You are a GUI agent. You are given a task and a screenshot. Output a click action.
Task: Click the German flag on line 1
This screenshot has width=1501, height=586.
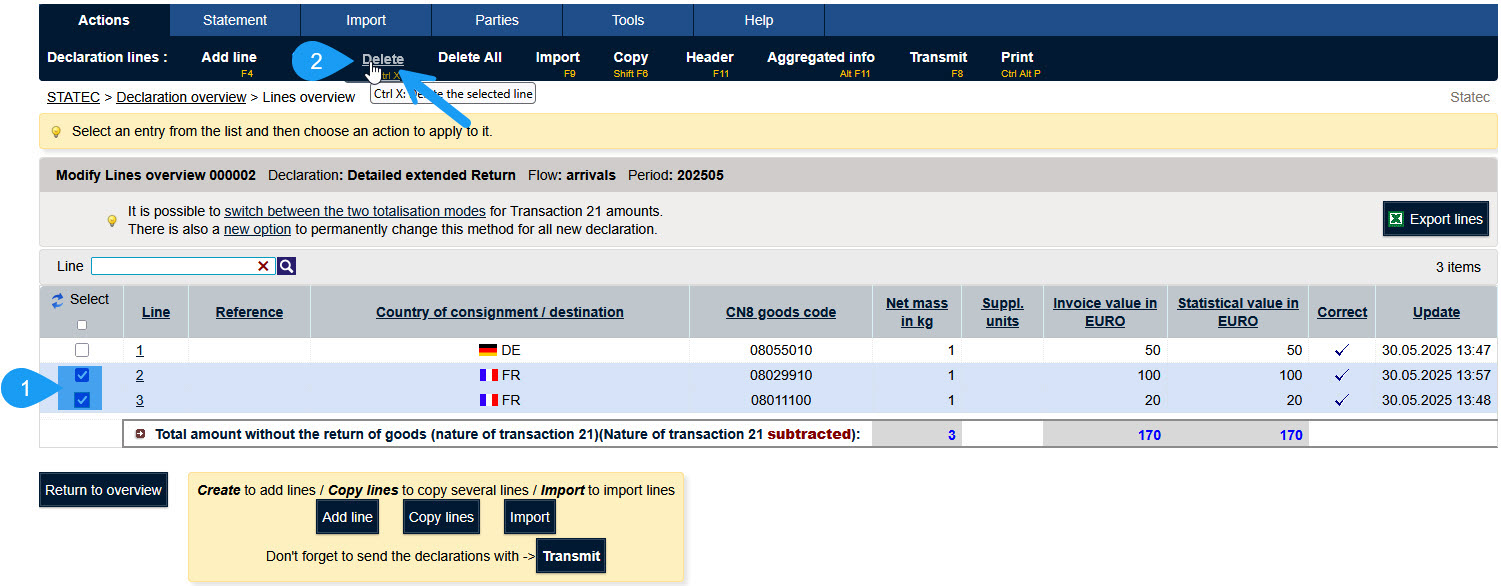[486, 350]
